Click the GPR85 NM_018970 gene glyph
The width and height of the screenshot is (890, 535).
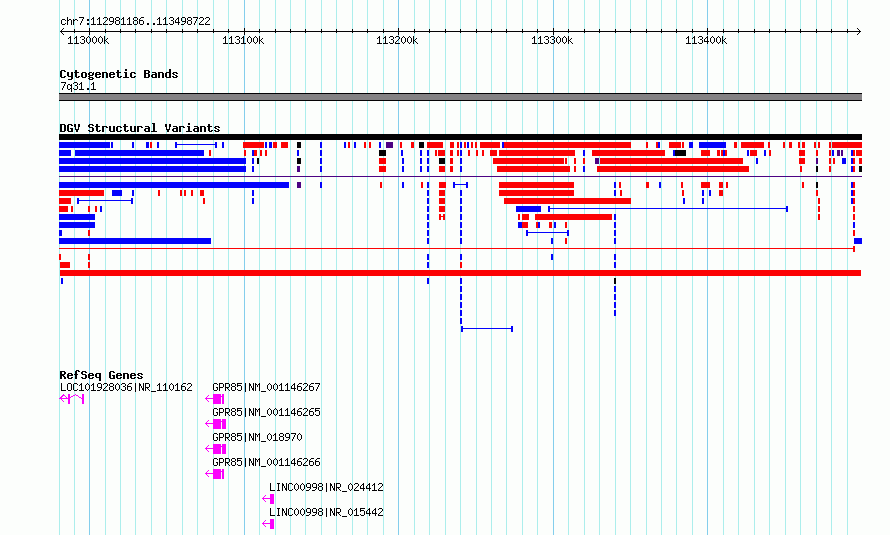[x=216, y=449]
